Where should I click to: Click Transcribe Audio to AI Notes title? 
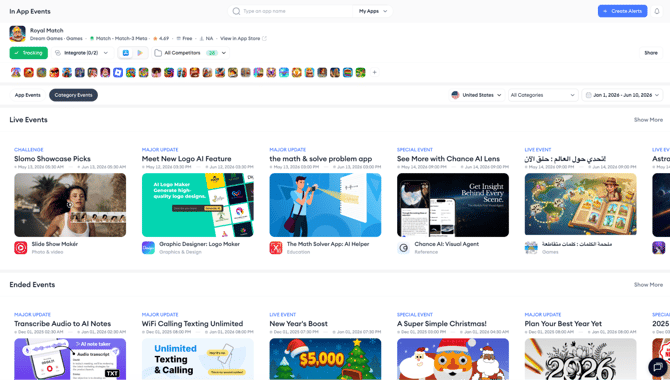pos(62,324)
